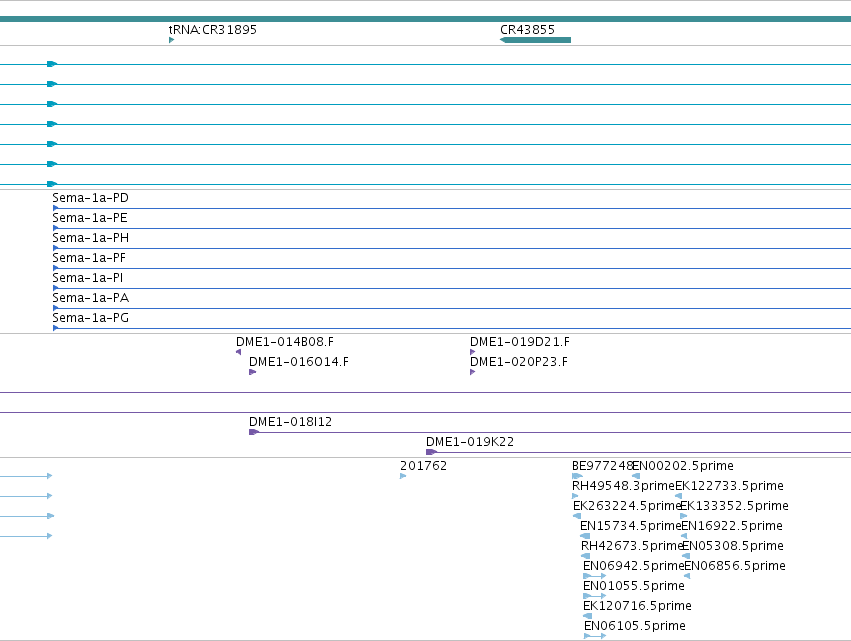851x641 pixels.
Task: Click the DME1-016O14.F forward arrow glyph
Action: click(252, 372)
